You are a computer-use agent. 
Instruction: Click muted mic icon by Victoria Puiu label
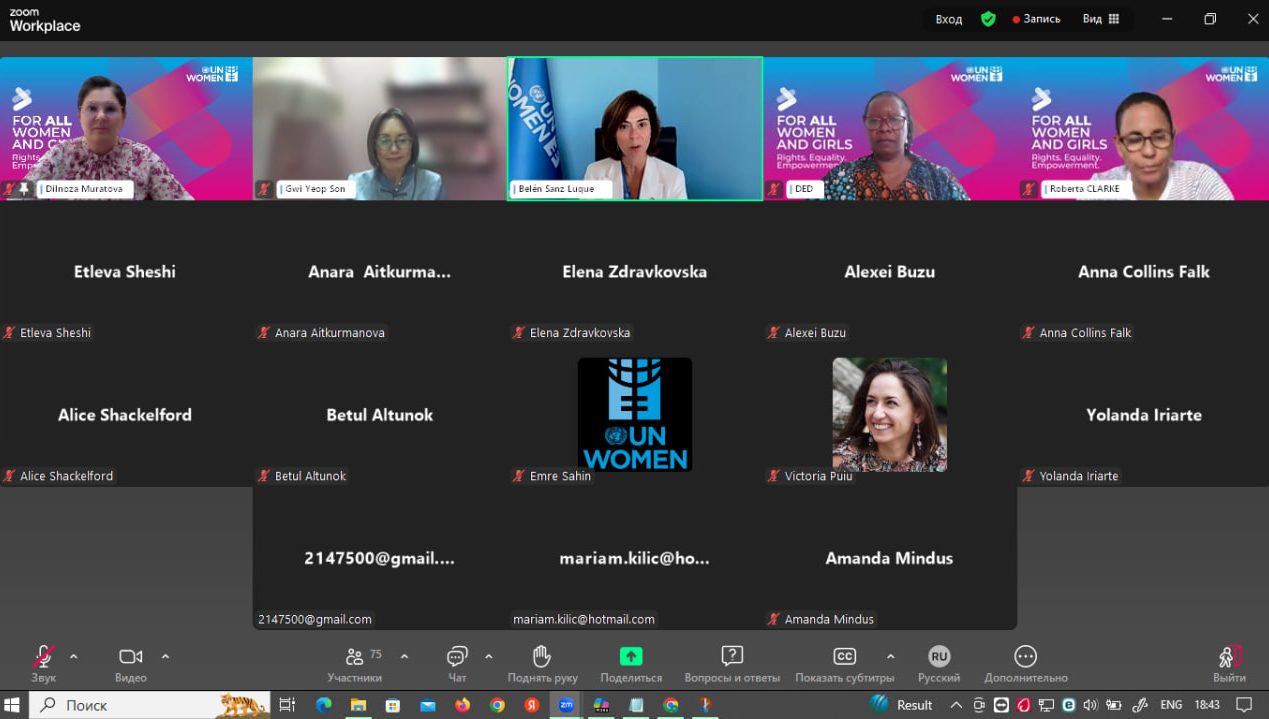click(774, 476)
